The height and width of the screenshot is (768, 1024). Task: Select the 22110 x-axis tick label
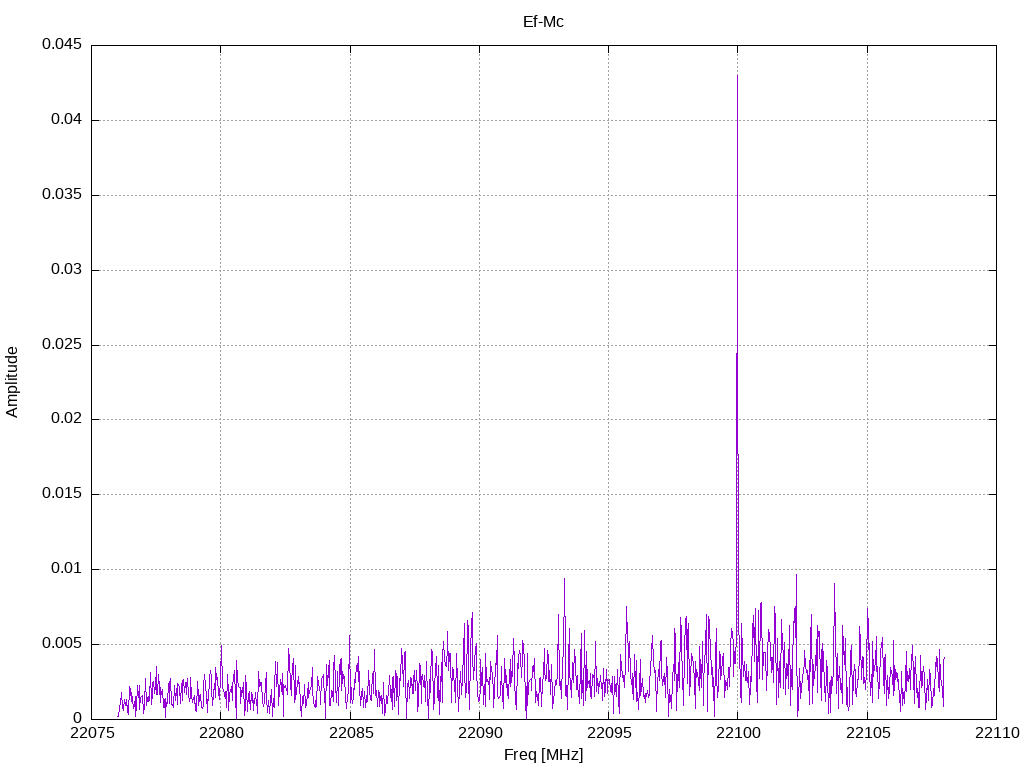(996, 734)
